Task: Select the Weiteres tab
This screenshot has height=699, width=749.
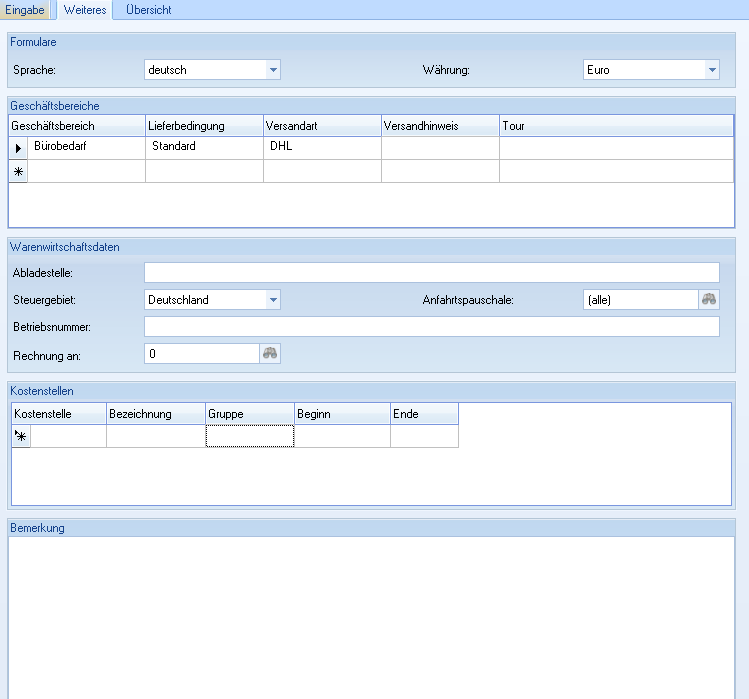Action: (85, 10)
